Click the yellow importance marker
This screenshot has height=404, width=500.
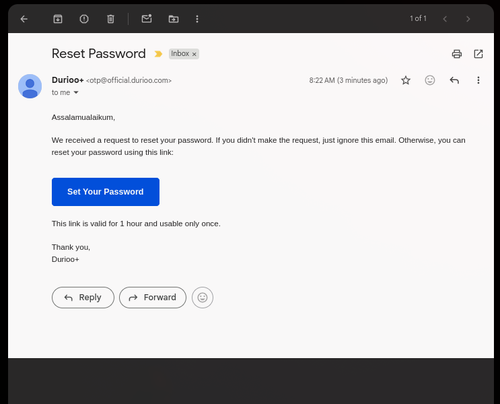coord(158,54)
